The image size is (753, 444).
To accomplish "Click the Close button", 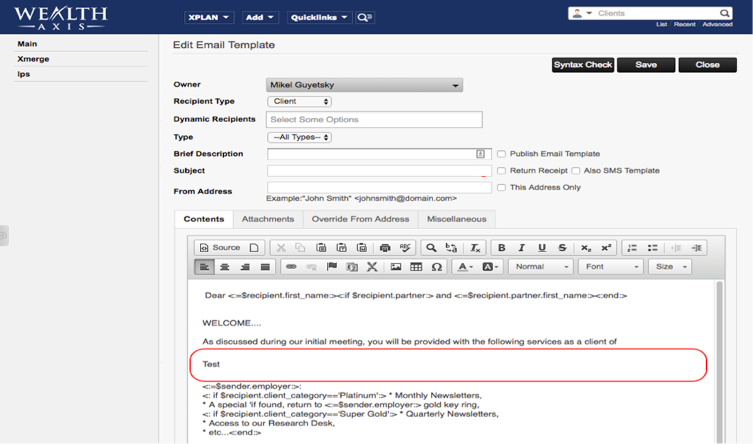I will click(x=707, y=65).
